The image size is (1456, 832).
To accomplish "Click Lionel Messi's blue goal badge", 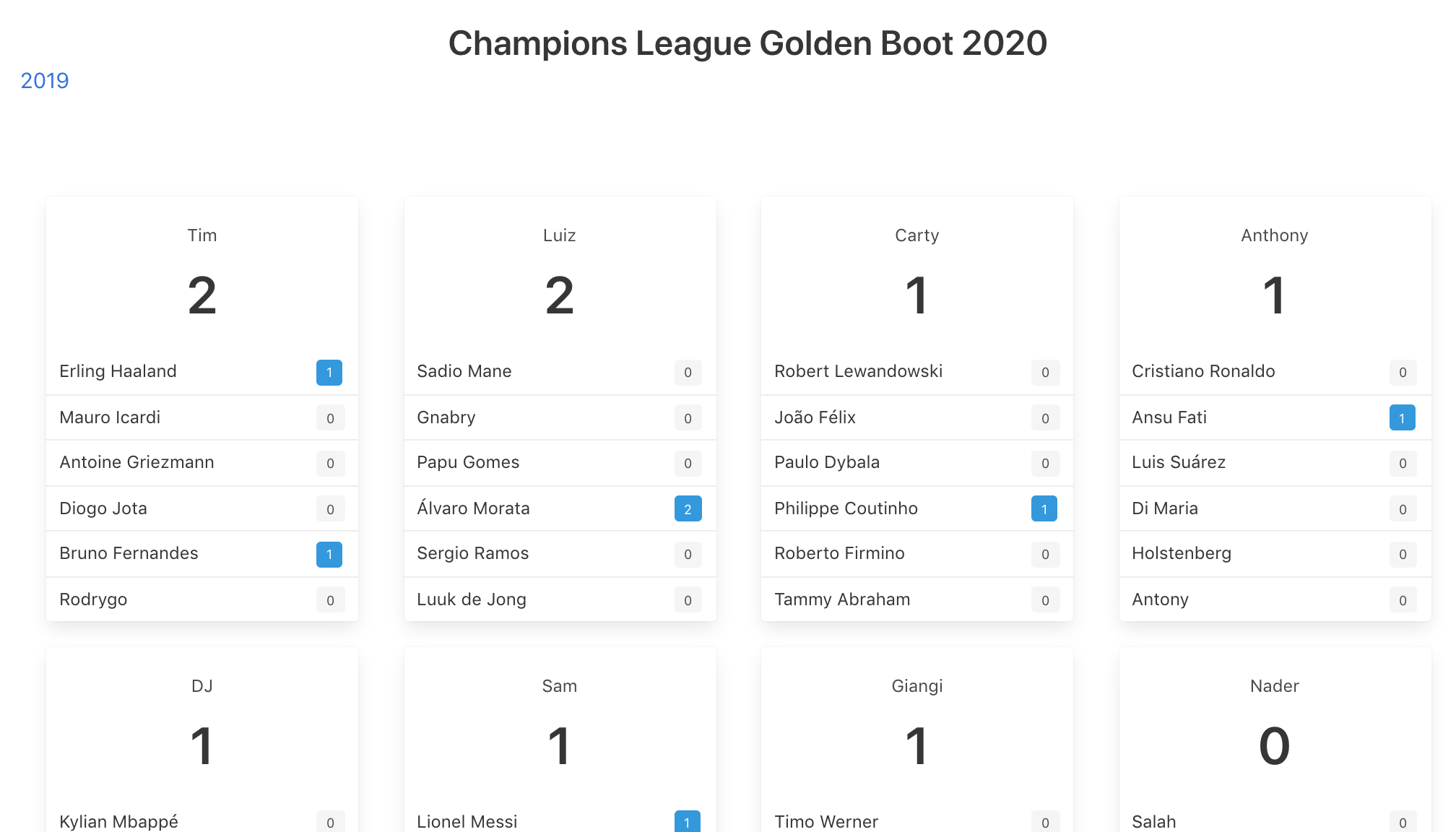I will point(688,822).
